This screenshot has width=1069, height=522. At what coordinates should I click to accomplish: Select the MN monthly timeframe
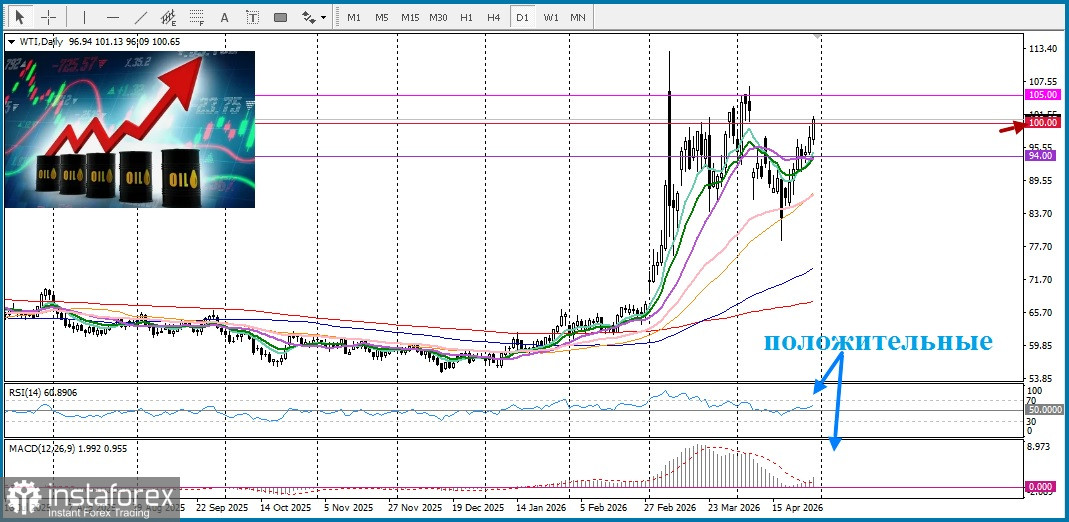578,17
